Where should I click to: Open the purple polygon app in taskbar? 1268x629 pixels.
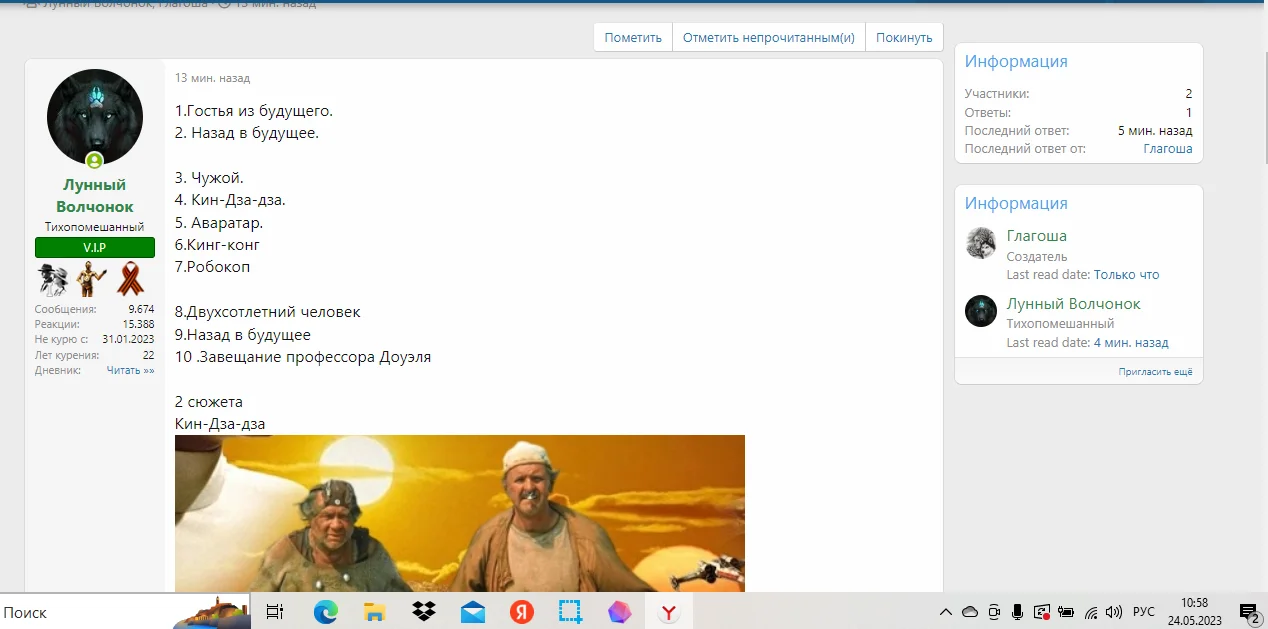620,612
